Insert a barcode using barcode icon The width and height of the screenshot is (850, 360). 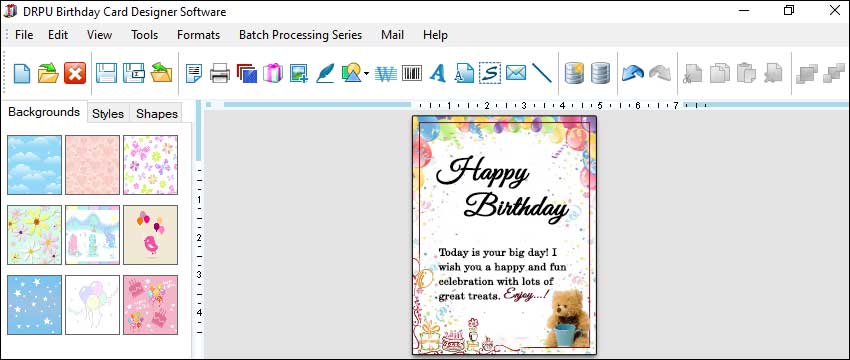tap(412, 73)
